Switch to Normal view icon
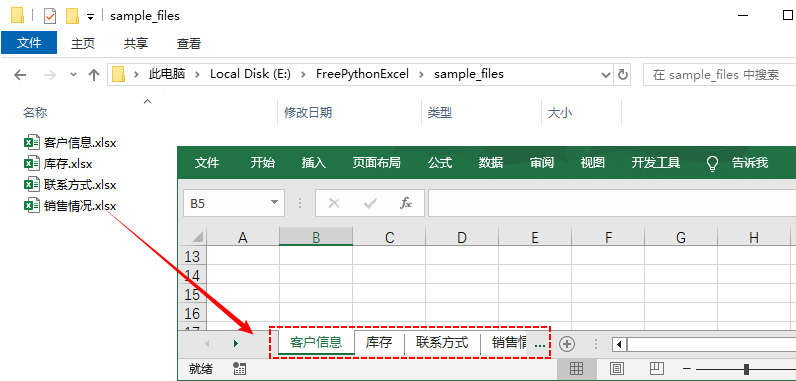This screenshot has height=381, width=796. 576,369
